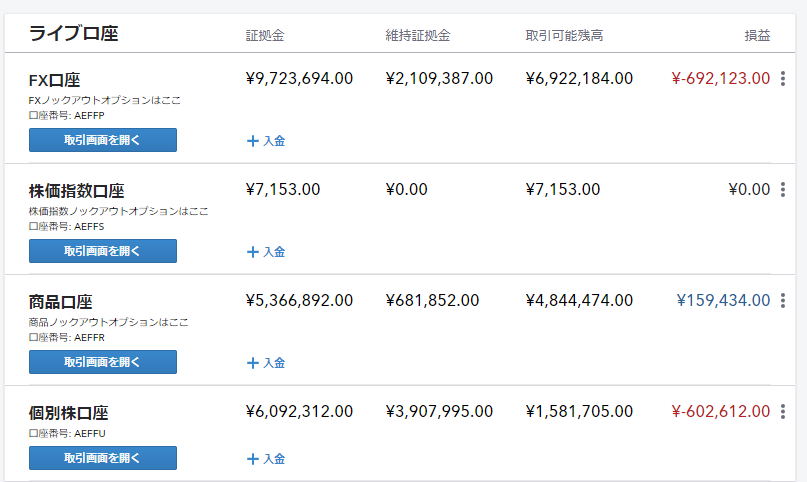807x482 pixels.
Task: Click account number text AEFFR
Action: [x=89, y=338]
